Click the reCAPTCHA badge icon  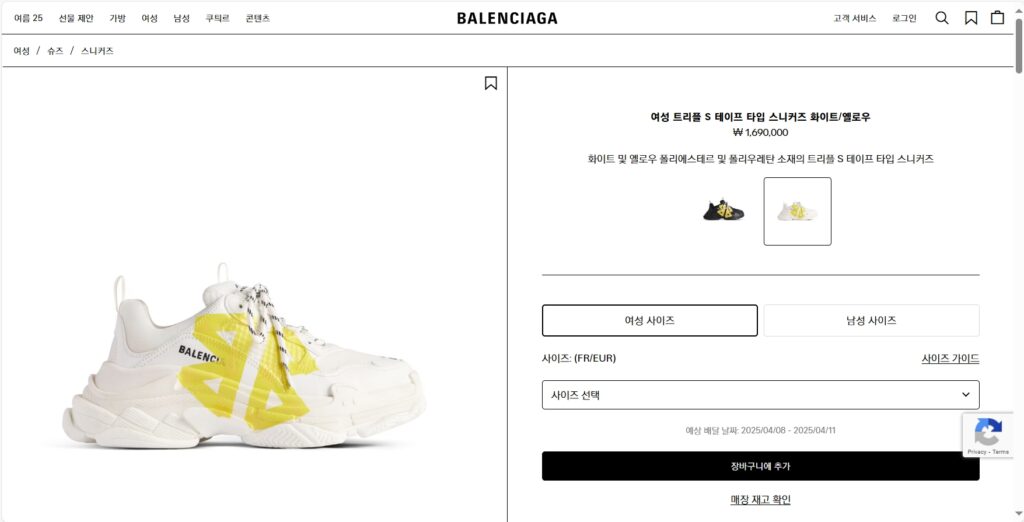987,432
